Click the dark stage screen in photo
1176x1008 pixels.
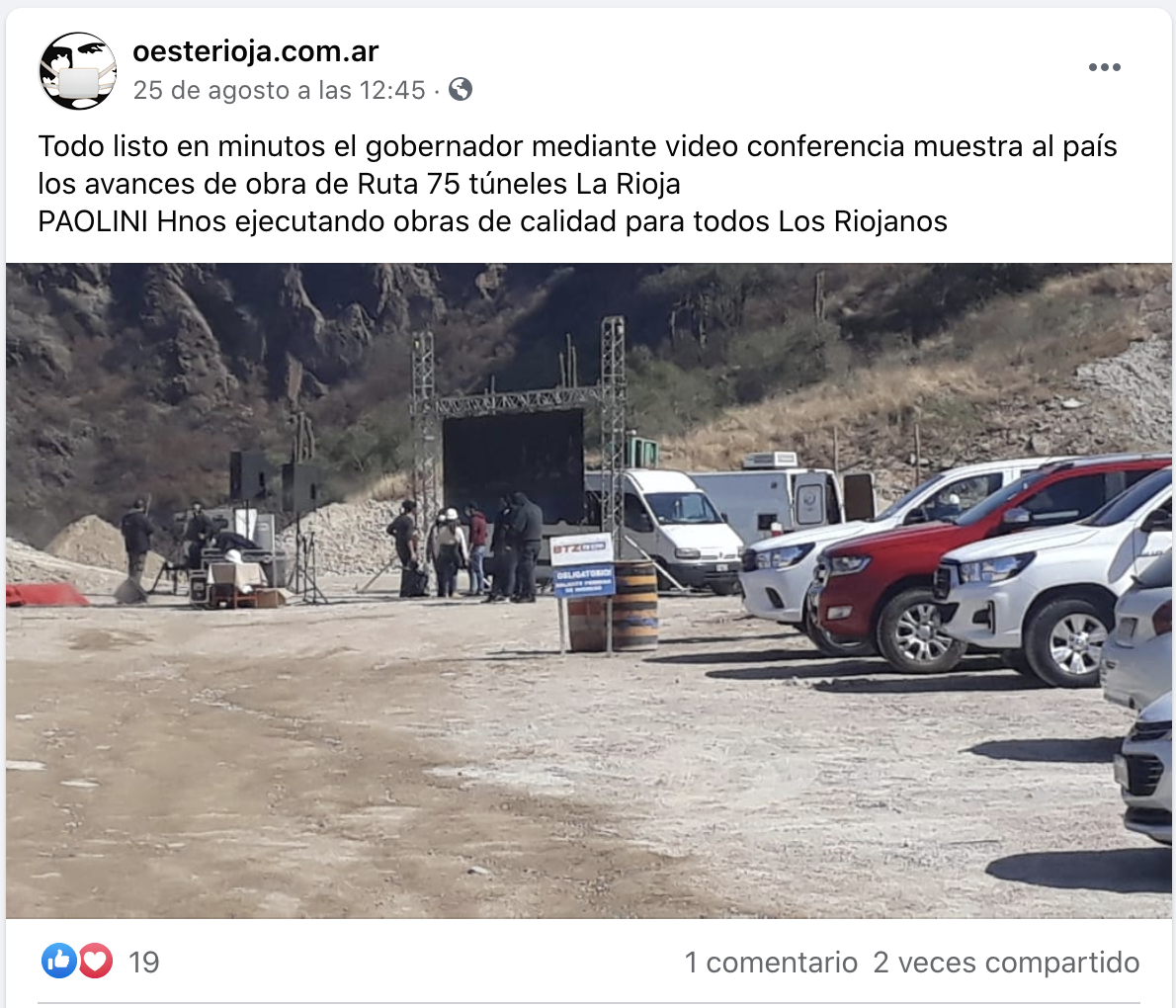514,464
